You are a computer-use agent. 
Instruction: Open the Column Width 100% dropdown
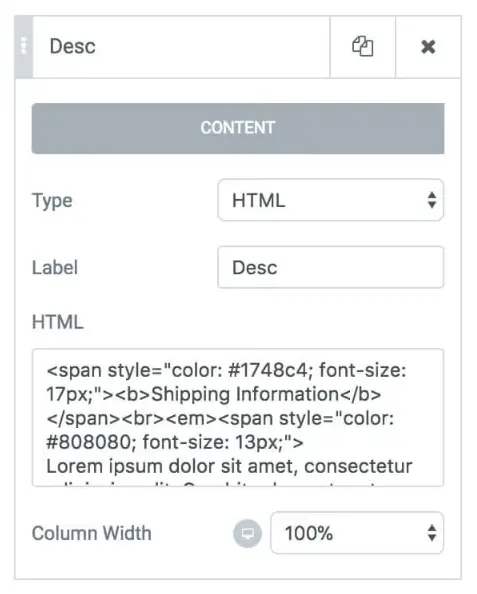point(357,533)
